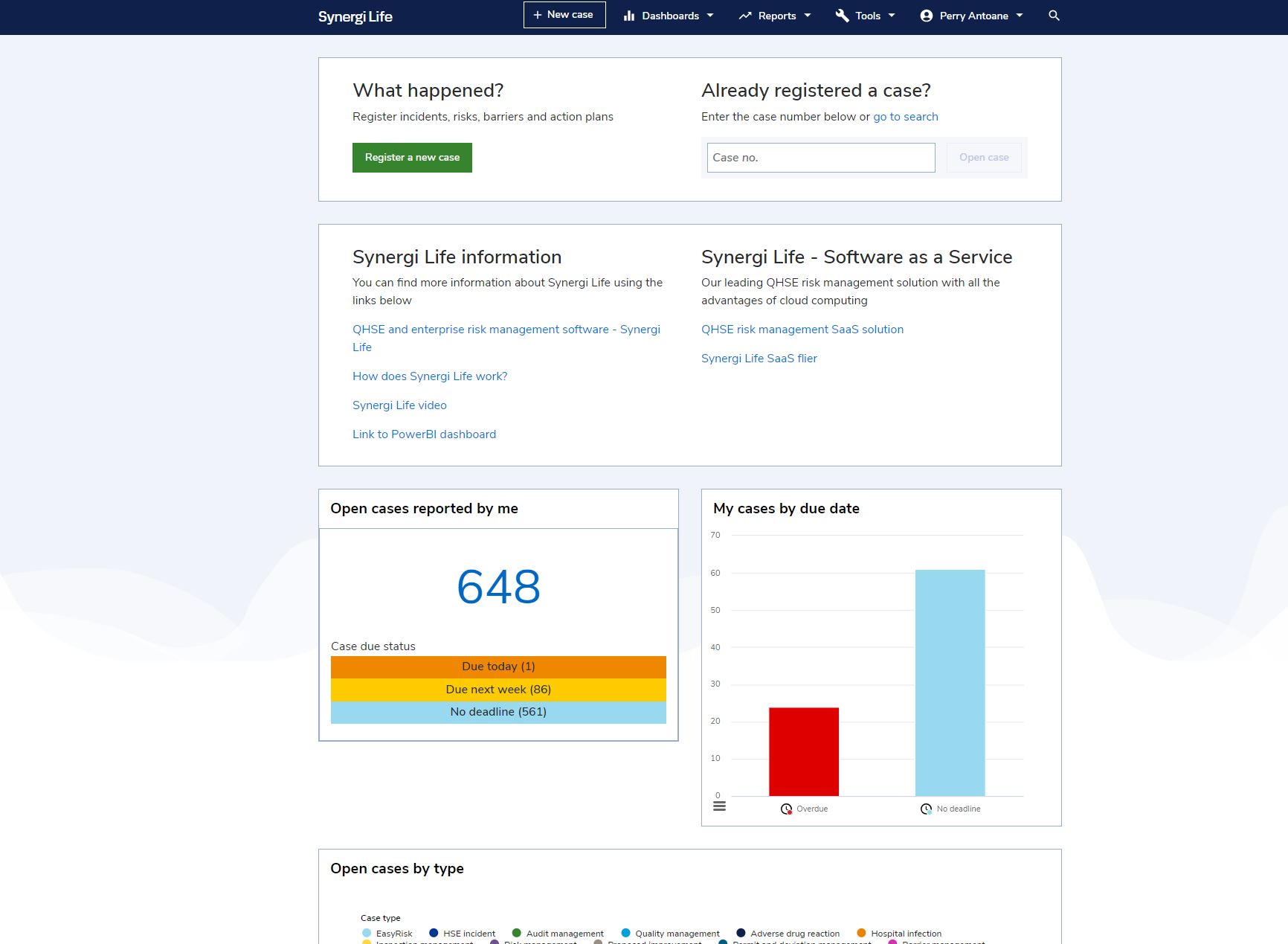Screen dimensions: 1288x944
Task: Open the Reports menu
Action: (x=776, y=15)
